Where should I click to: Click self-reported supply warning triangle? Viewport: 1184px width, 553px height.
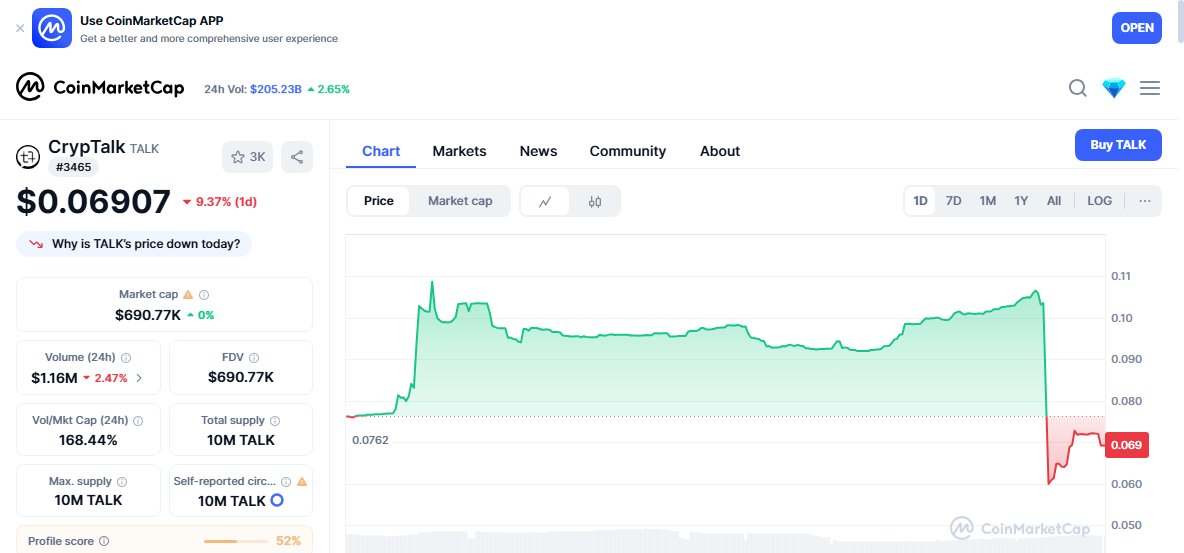coord(302,481)
